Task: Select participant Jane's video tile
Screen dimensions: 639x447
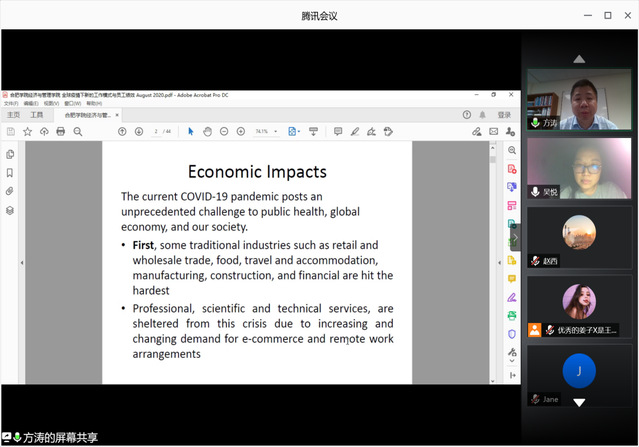Action: coord(579,375)
